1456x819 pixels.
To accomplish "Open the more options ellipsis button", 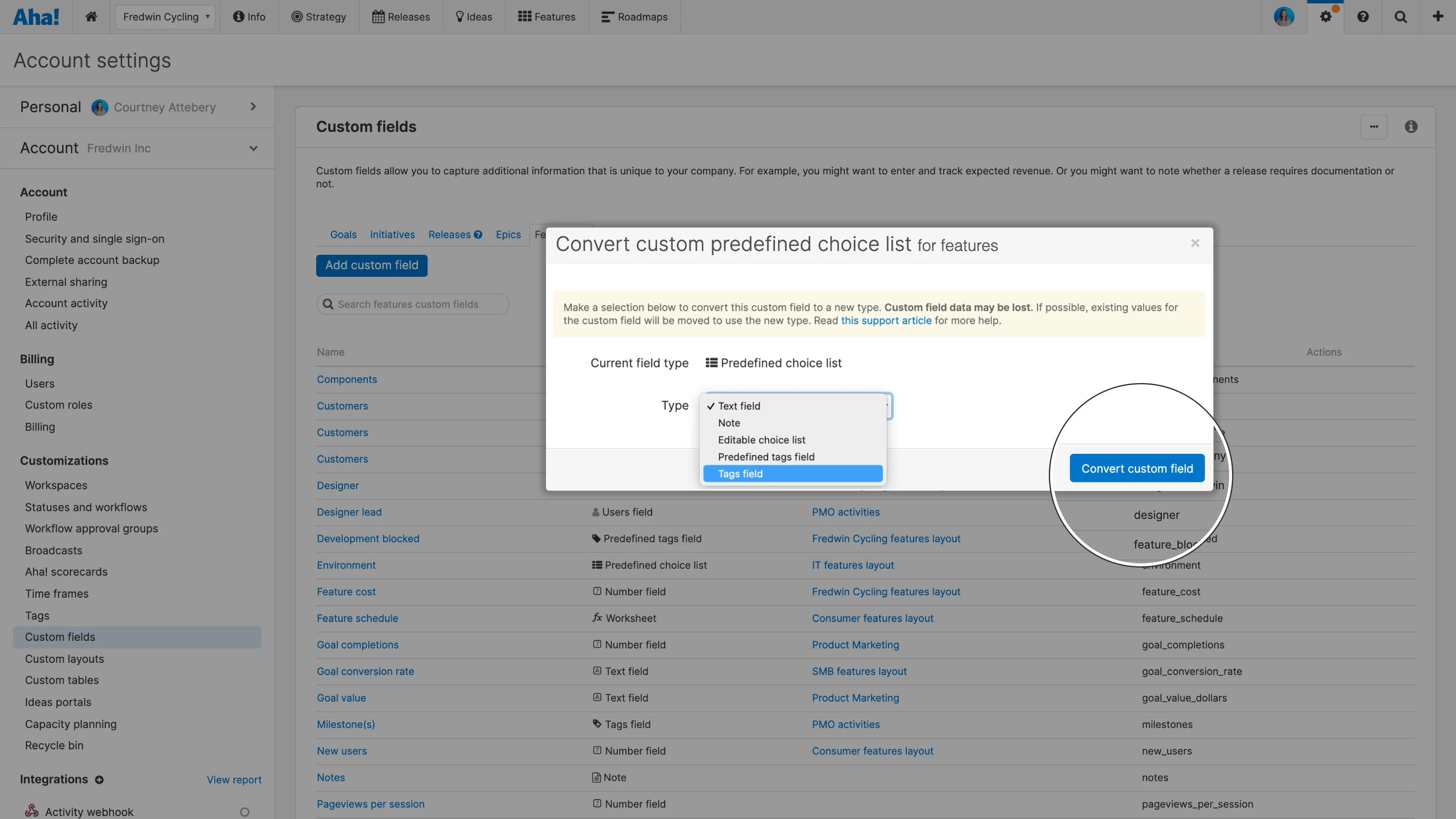I will pos(1373,127).
